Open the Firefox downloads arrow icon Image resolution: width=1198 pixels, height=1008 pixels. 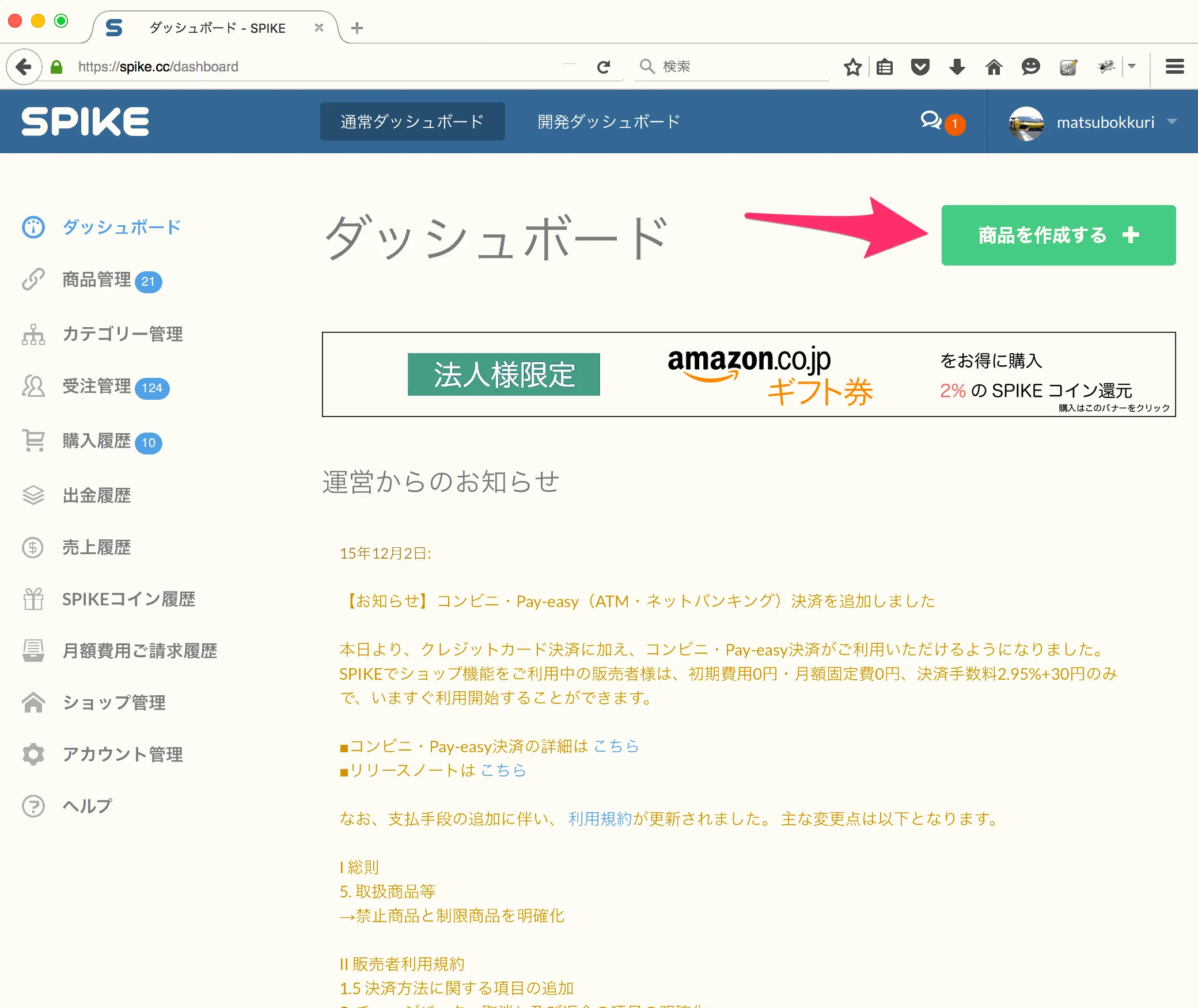click(957, 66)
